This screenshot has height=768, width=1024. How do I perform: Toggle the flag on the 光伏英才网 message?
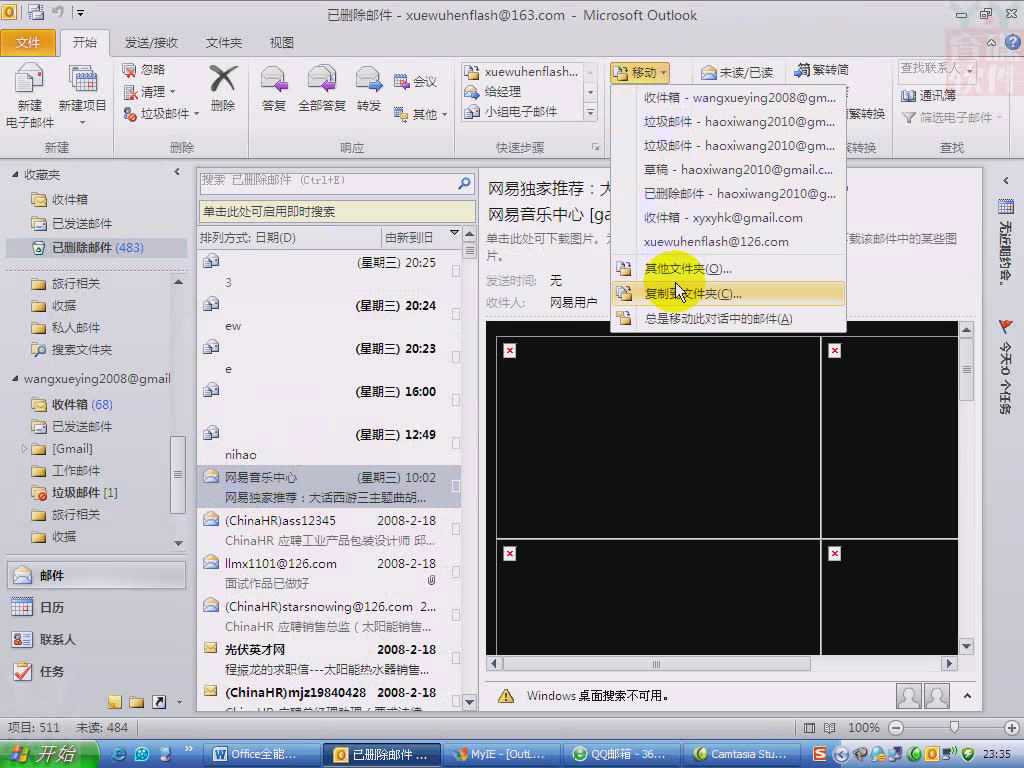tap(456, 658)
